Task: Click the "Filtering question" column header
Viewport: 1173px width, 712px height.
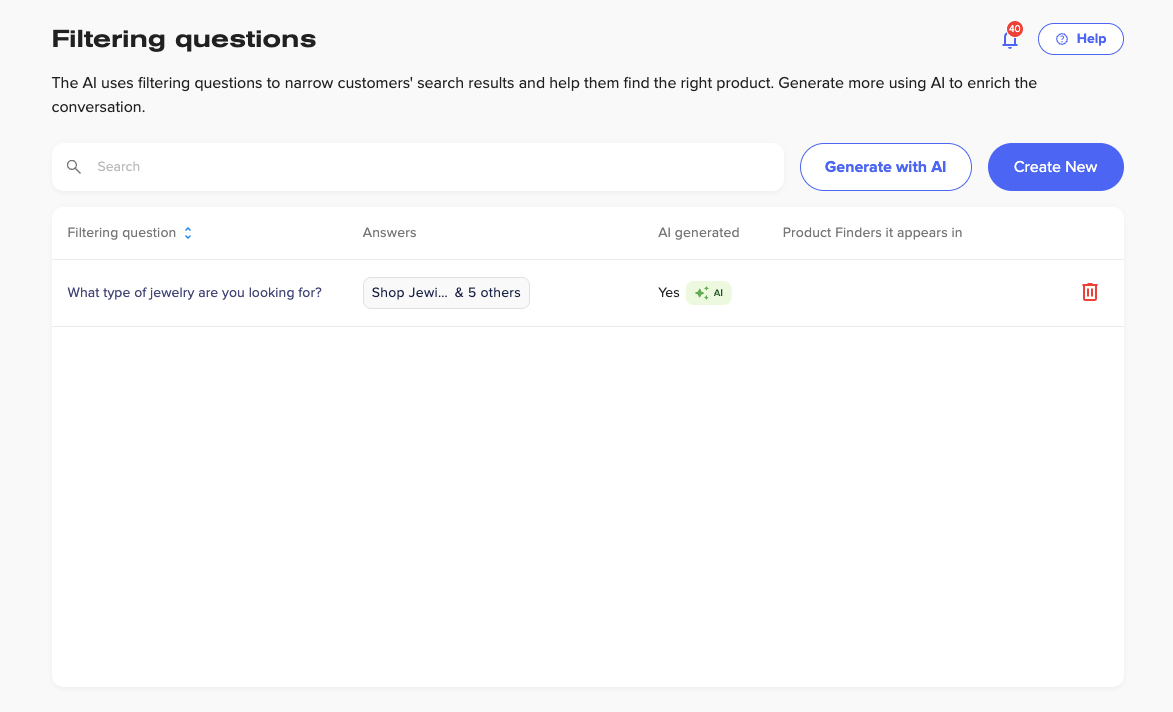Action: pos(121,233)
